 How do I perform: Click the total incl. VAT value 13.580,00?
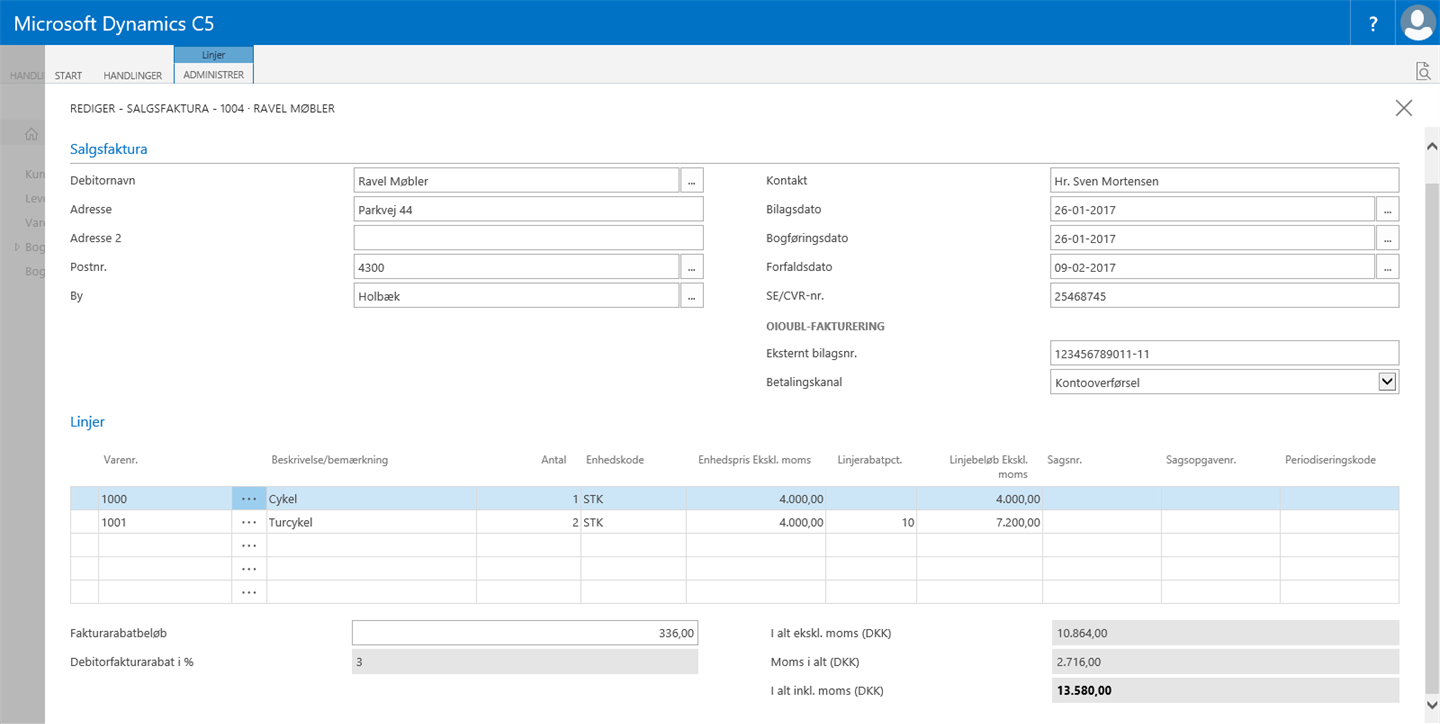(x=1225, y=690)
